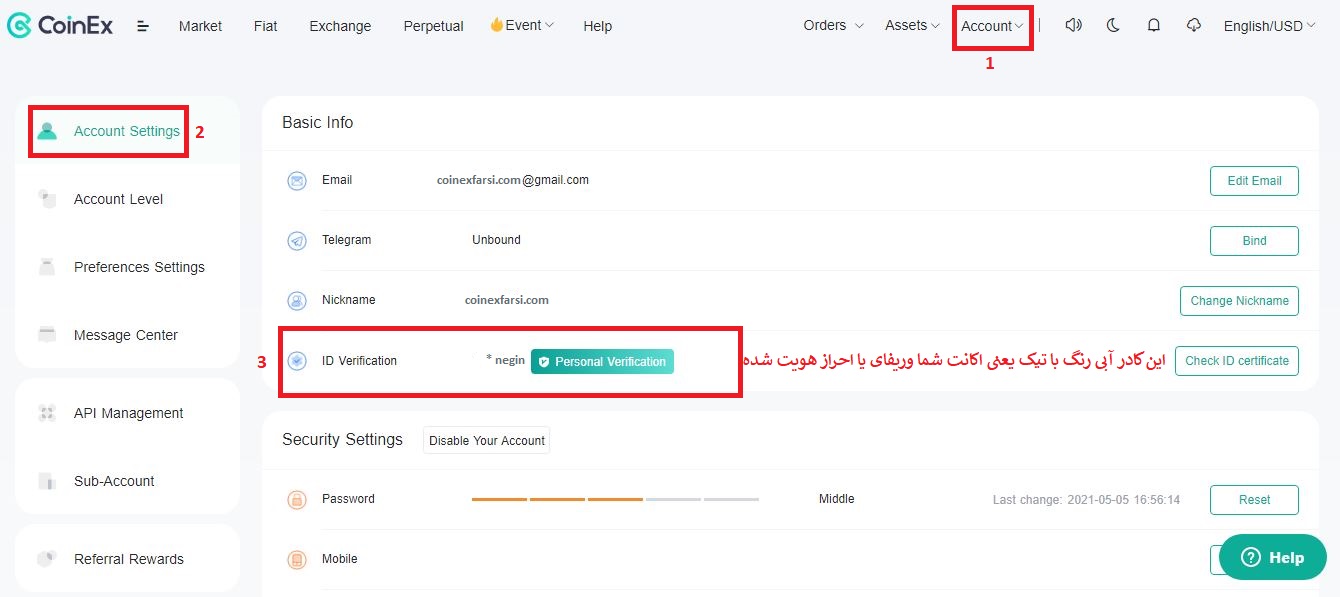Click the API Management sidebar icon

(x=47, y=413)
